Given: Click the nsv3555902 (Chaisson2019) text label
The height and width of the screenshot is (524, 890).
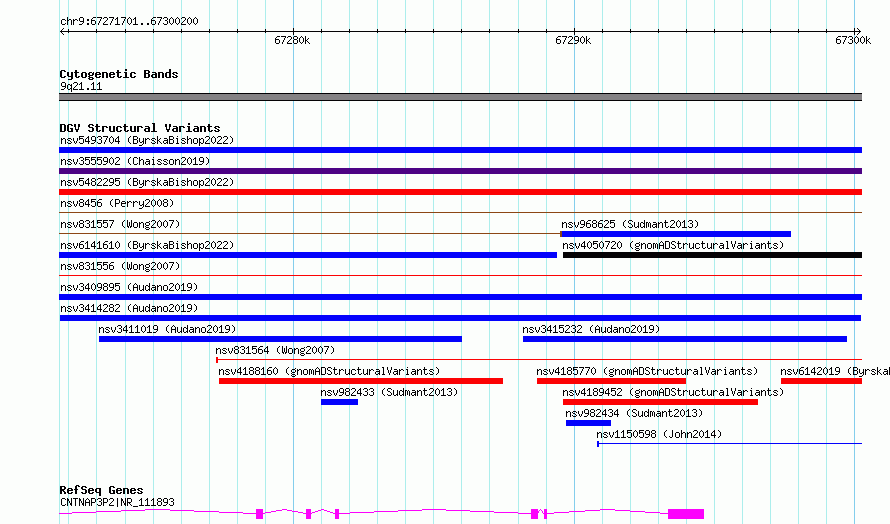Looking at the screenshot, I should [x=135, y=161].
